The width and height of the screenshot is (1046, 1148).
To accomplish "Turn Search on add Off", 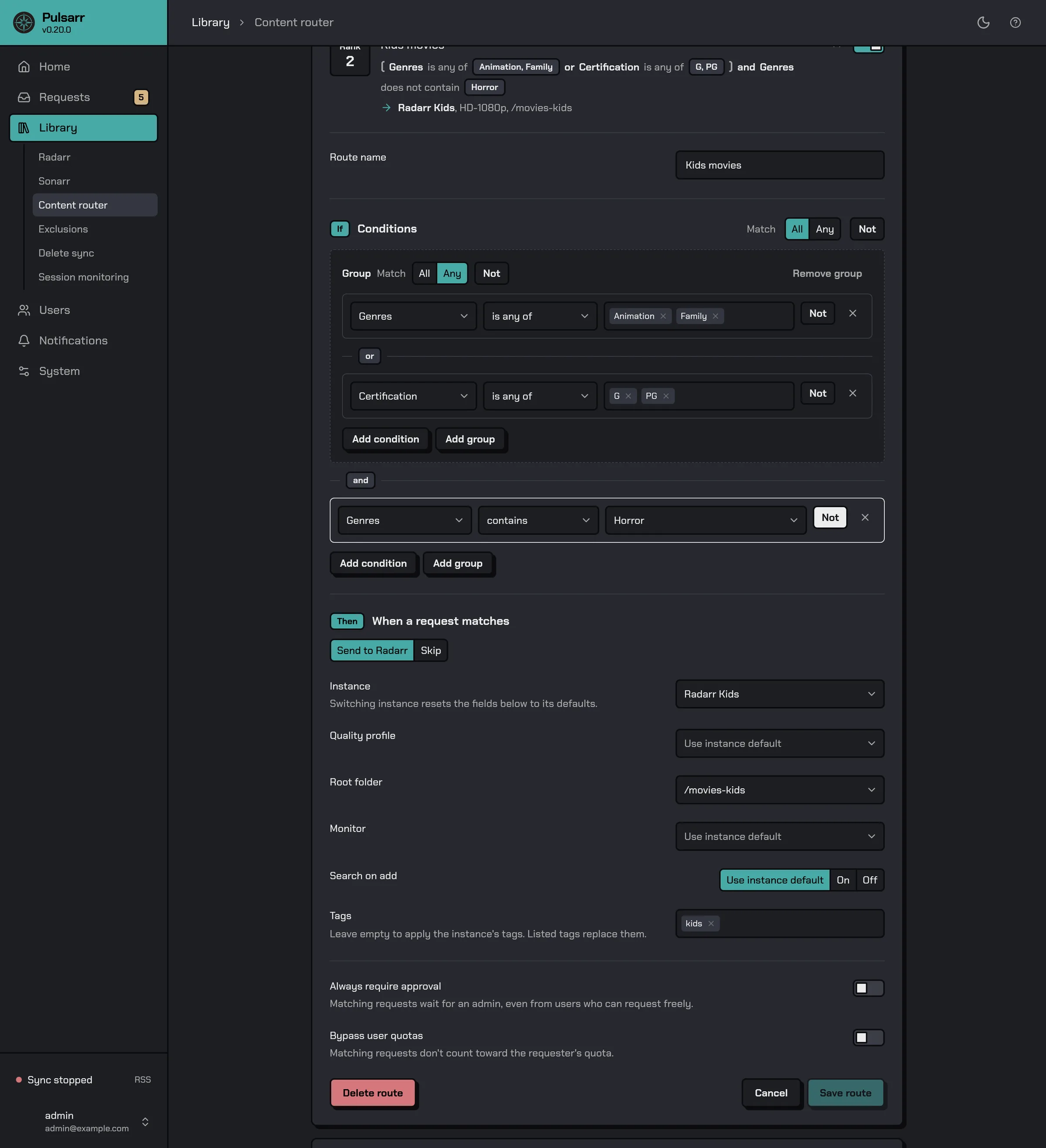I will click(x=869, y=880).
